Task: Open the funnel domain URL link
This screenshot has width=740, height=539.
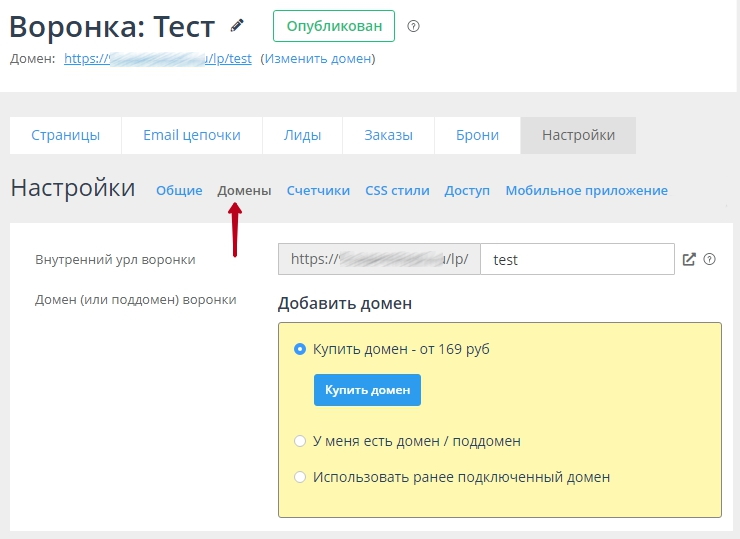Action: [157, 59]
